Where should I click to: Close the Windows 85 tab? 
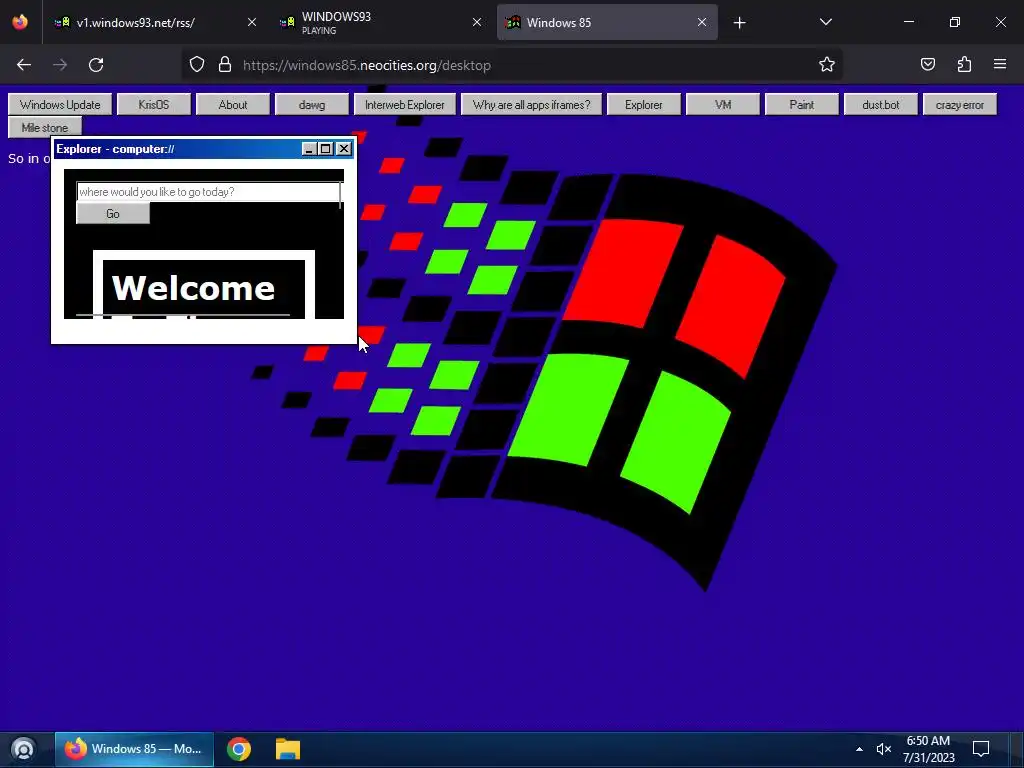(701, 22)
